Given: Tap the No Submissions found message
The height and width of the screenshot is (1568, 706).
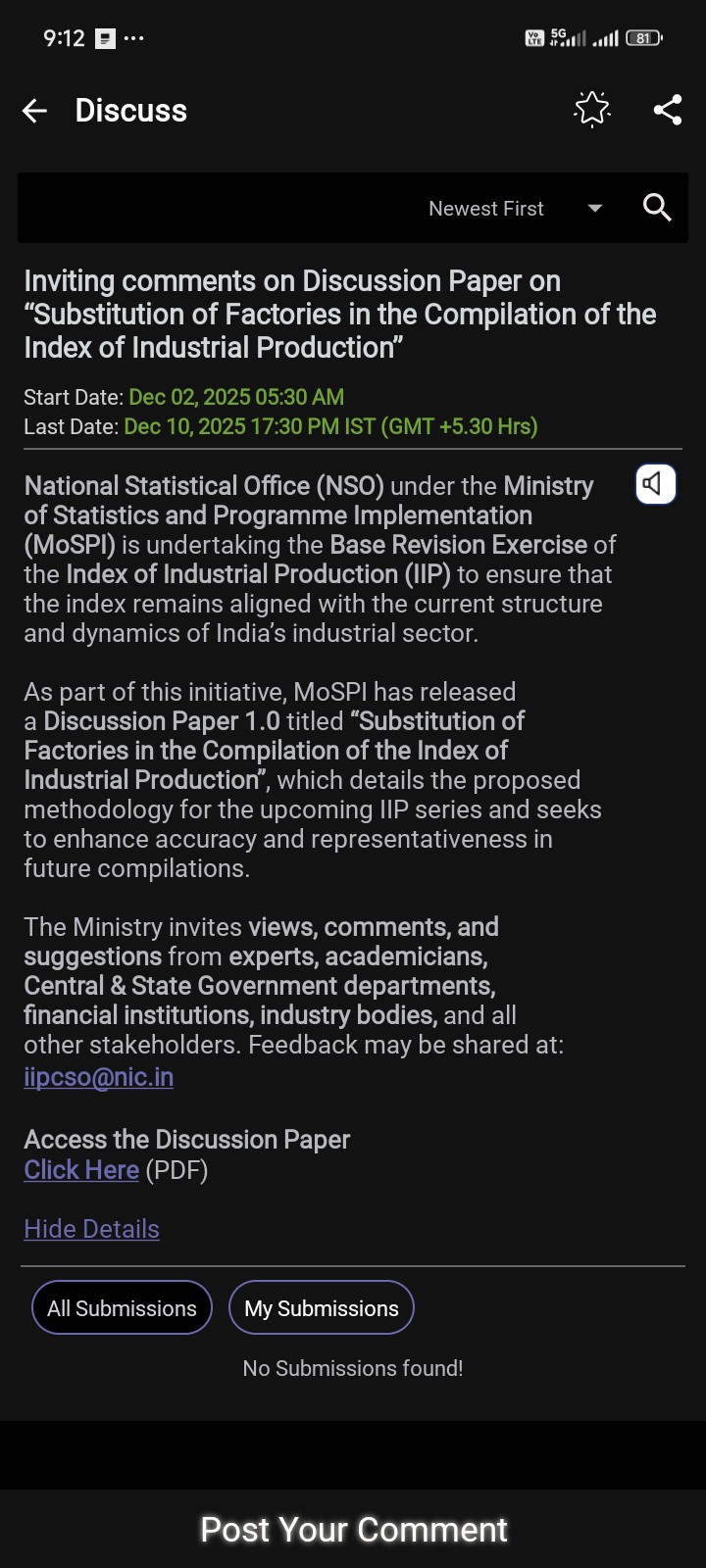Looking at the screenshot, I should tap(353, 1368).
